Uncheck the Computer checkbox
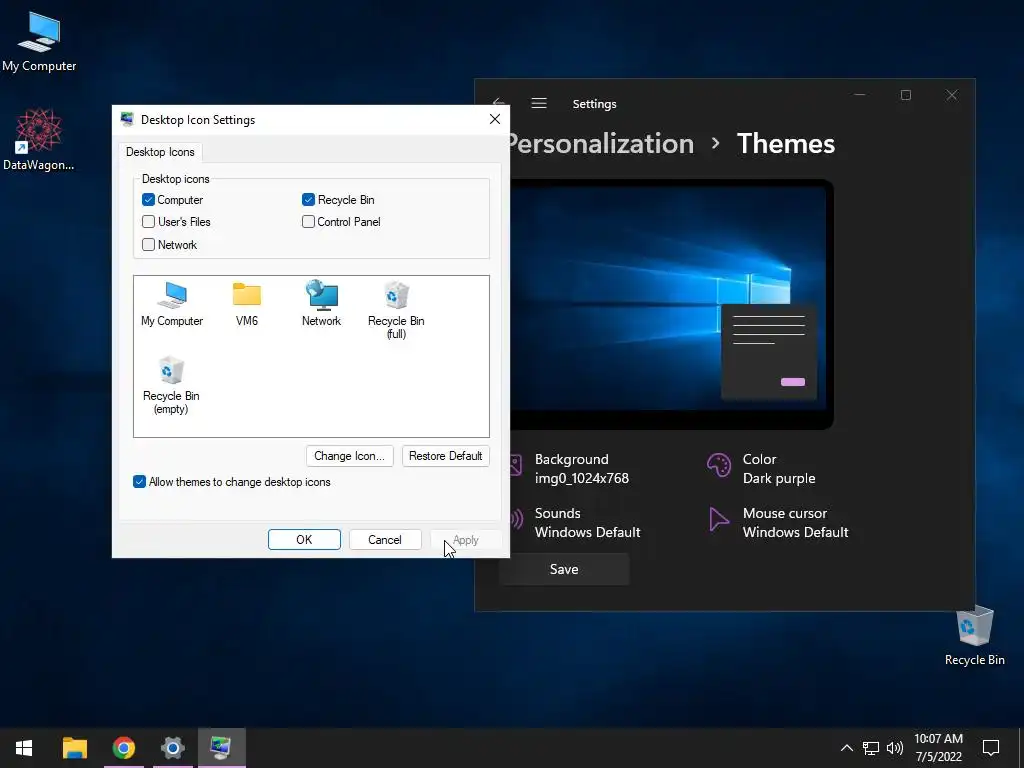Screen dimensions: 1024x768 pyautogui.click(x=148, y=200)
